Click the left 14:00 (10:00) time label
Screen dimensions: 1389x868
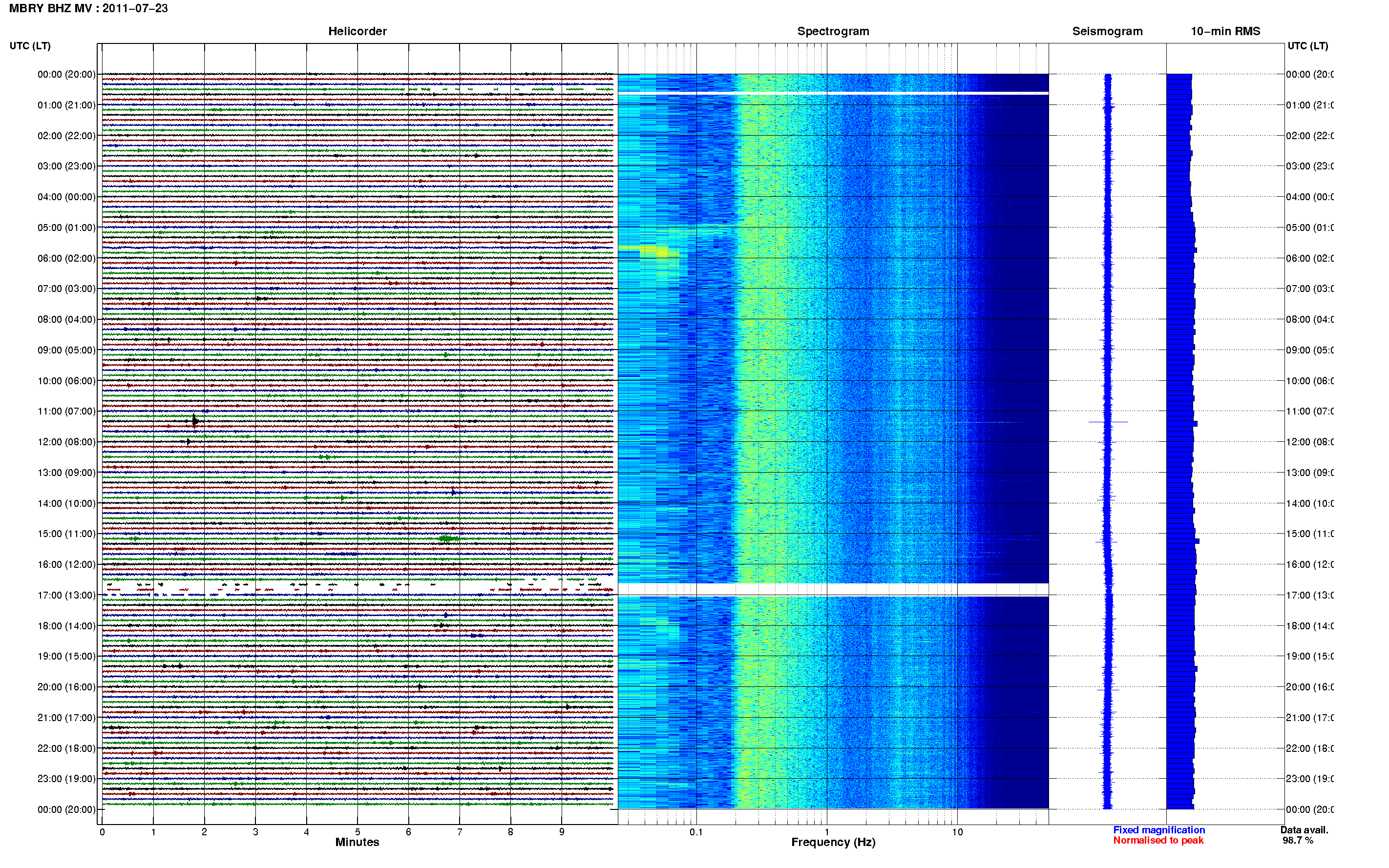coord(66,503)
